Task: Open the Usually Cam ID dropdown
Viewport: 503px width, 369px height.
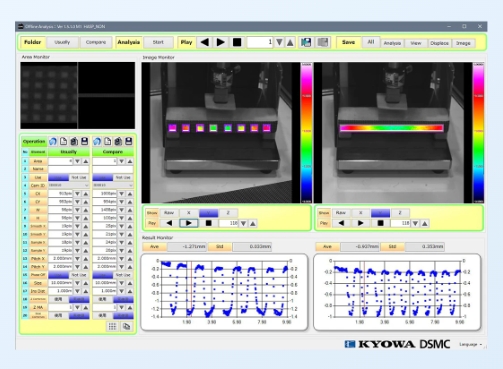Action: coord(69,185)
